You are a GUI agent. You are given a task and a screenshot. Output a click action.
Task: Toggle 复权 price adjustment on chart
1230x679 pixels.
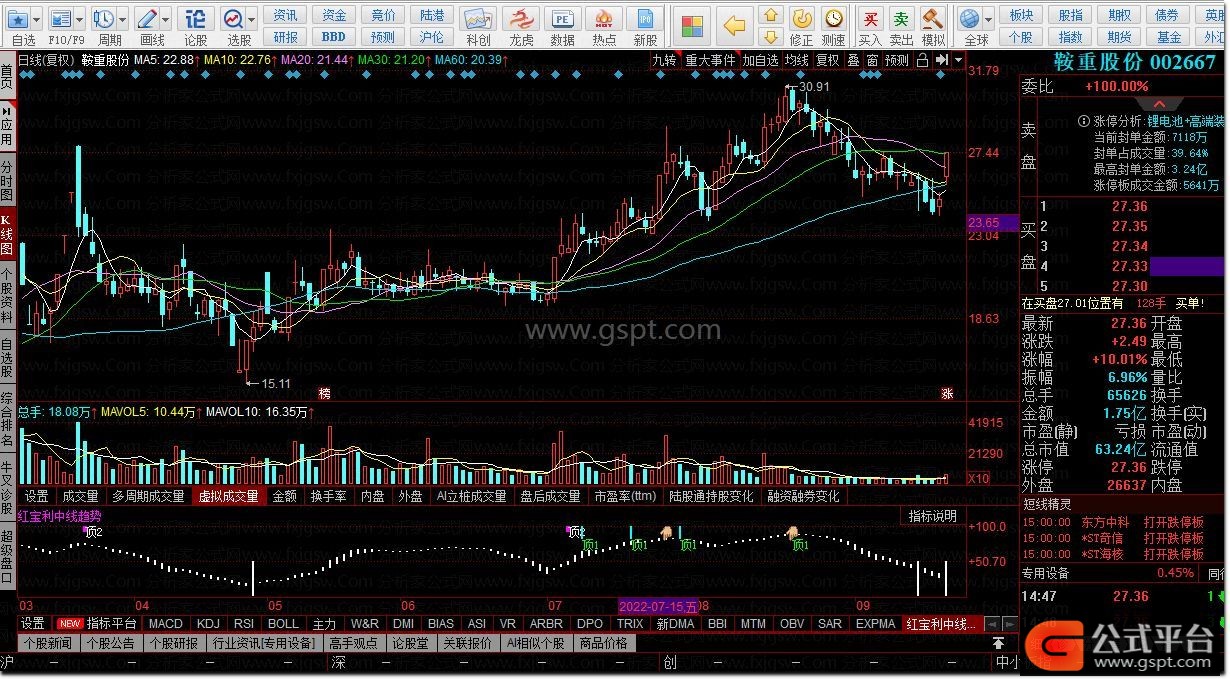coord(828,60)
